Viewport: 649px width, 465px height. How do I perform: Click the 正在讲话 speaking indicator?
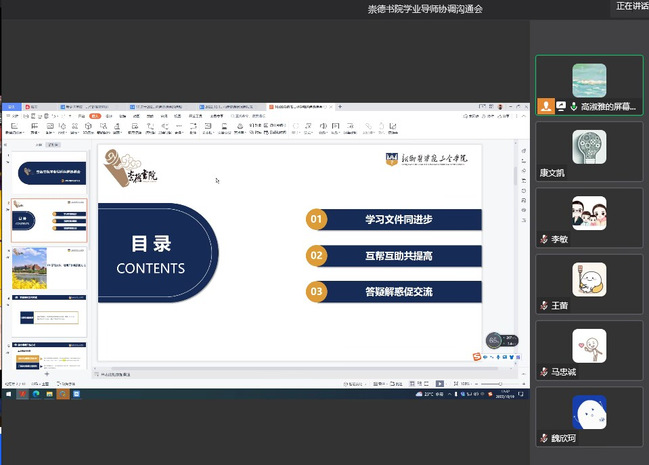tap(630, 6)
